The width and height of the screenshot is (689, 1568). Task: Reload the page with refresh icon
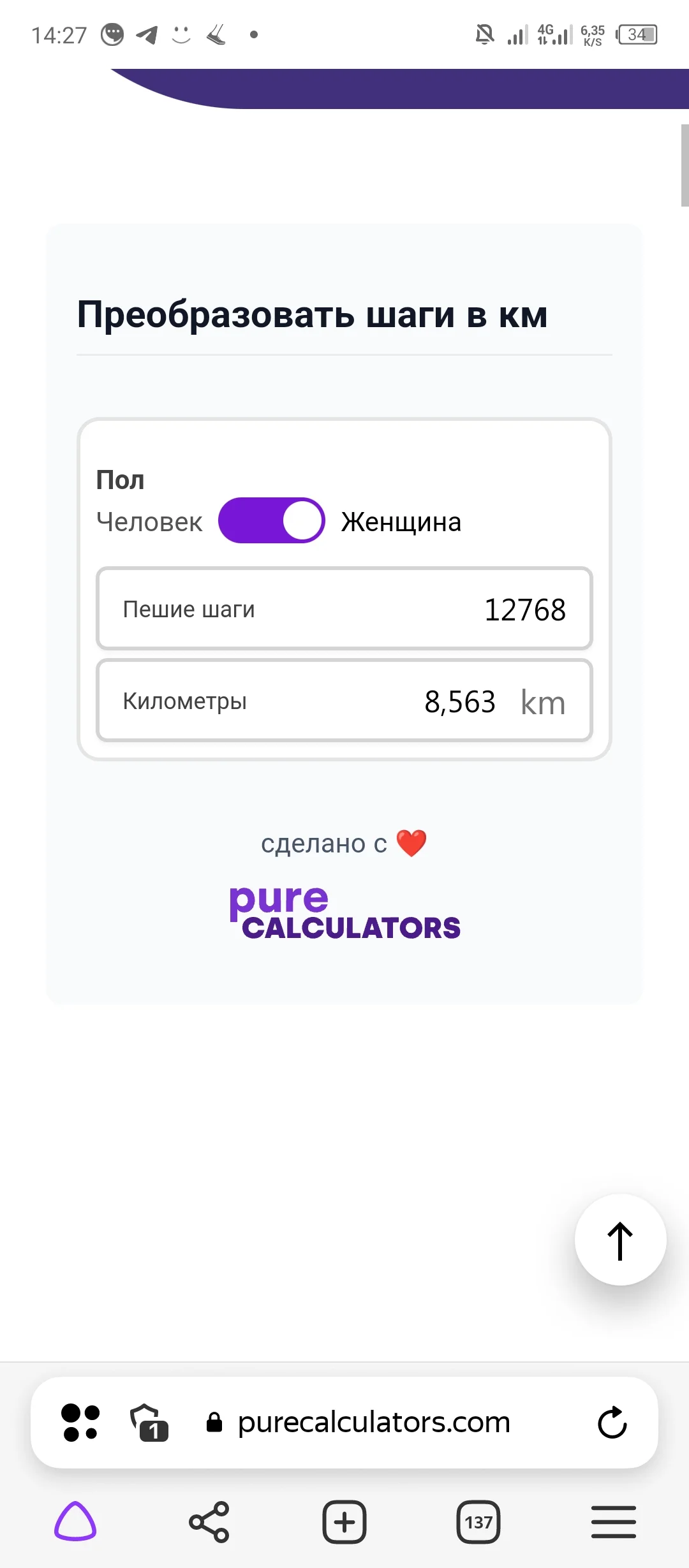click(x=612, y=1423)
